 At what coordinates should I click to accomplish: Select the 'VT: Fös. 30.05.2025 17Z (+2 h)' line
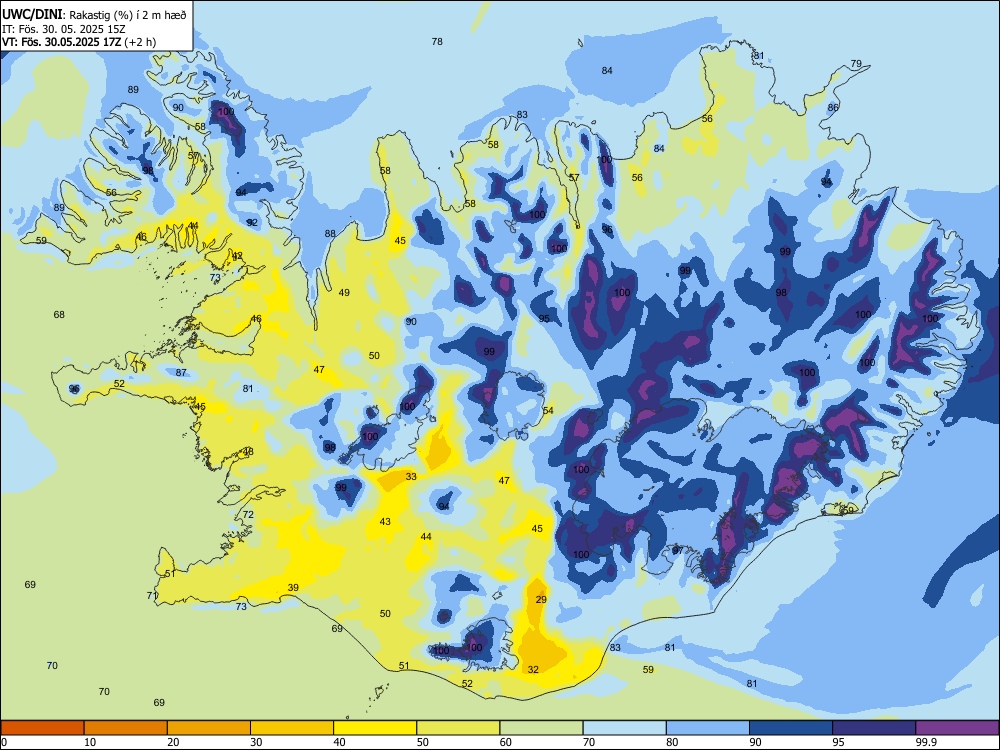tap(78, 42)
